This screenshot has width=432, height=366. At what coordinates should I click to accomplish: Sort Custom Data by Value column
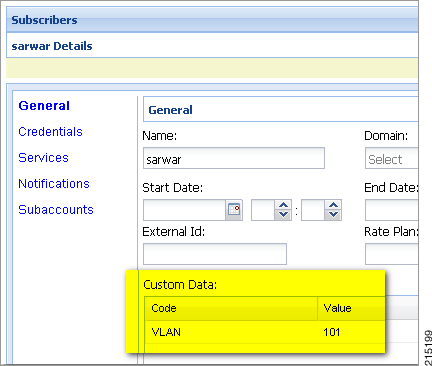pos(351,308)
